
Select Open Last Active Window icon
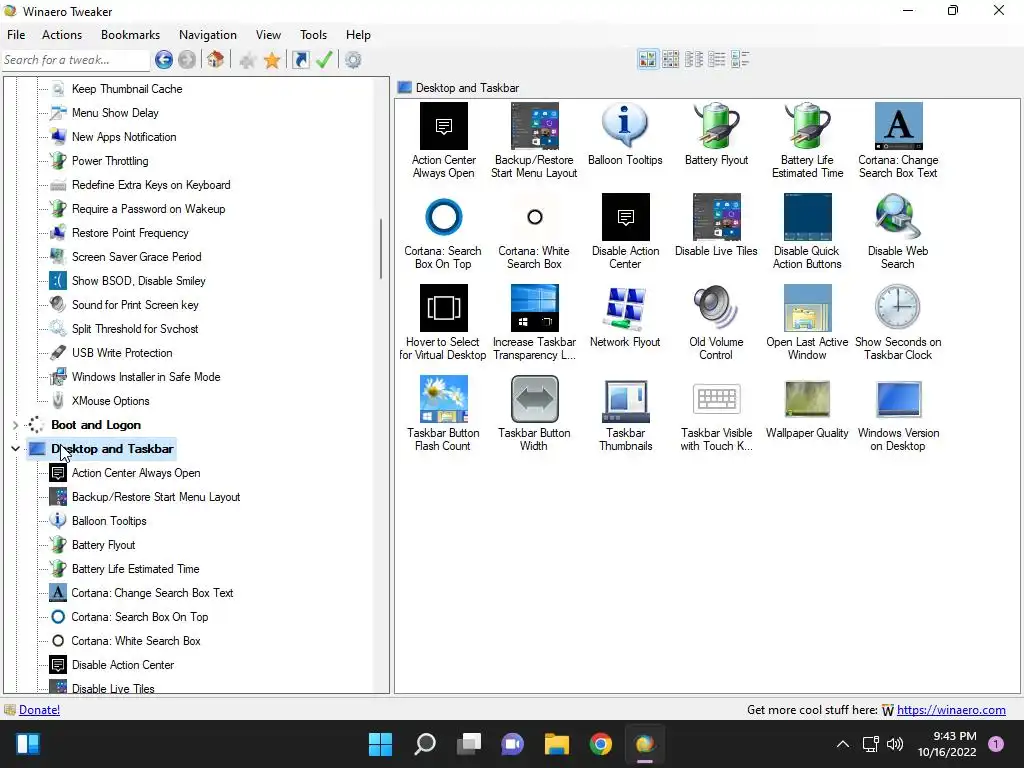coord(807,308)
